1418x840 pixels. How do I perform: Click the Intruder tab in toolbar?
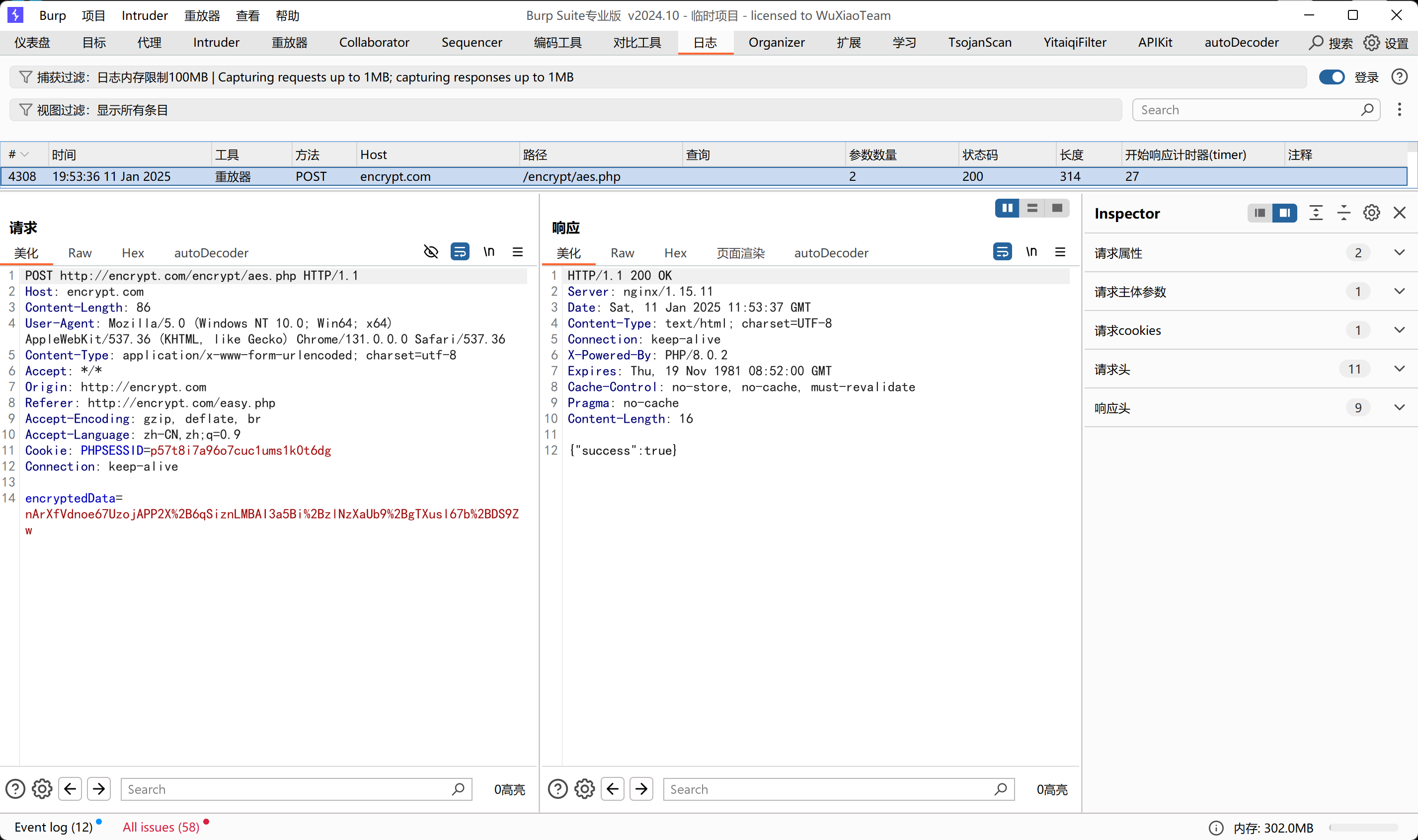click(216, 42)
